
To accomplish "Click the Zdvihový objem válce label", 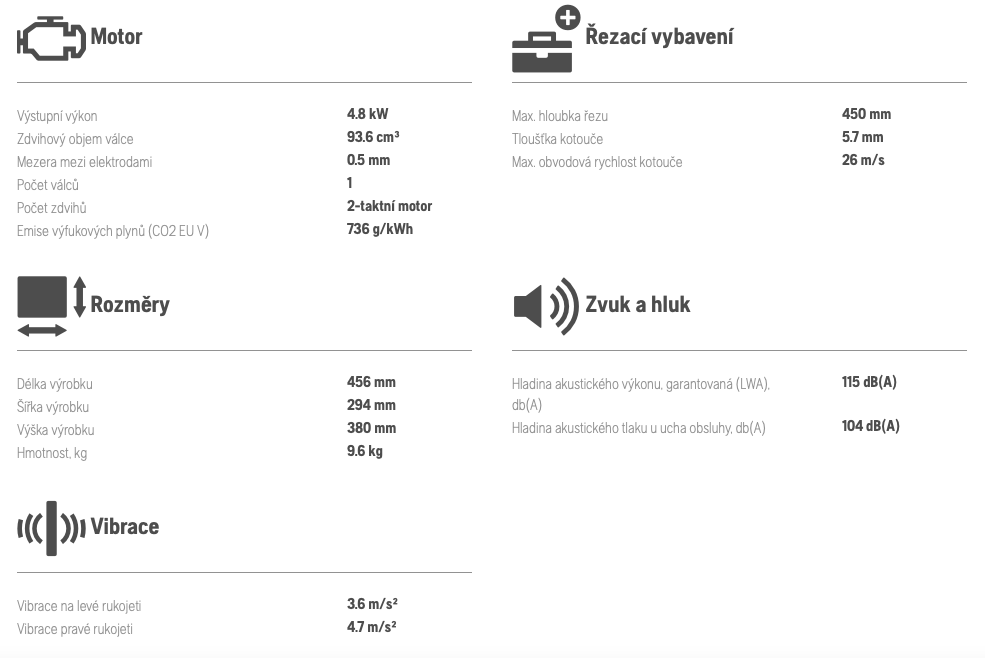I will [x=75, y=139].
